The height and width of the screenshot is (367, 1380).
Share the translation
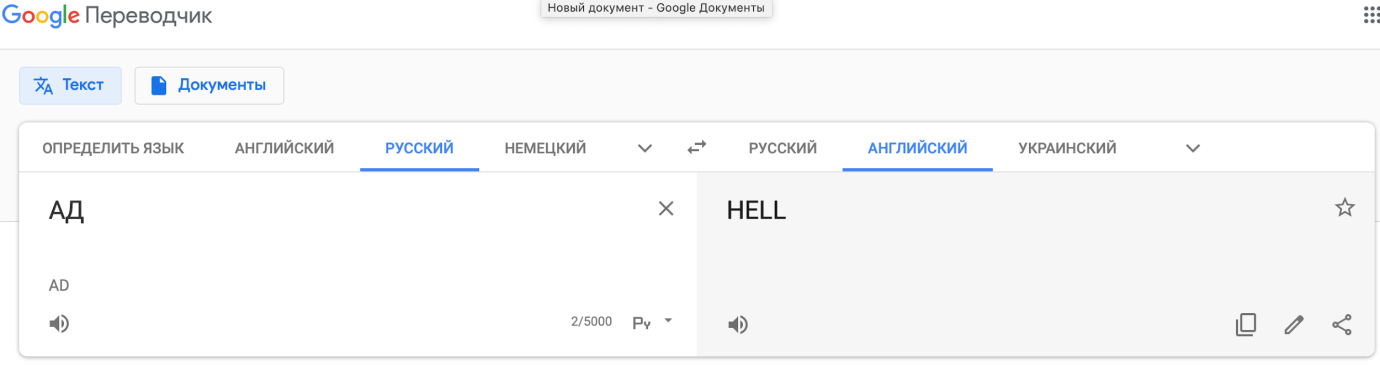point(1342,324)
